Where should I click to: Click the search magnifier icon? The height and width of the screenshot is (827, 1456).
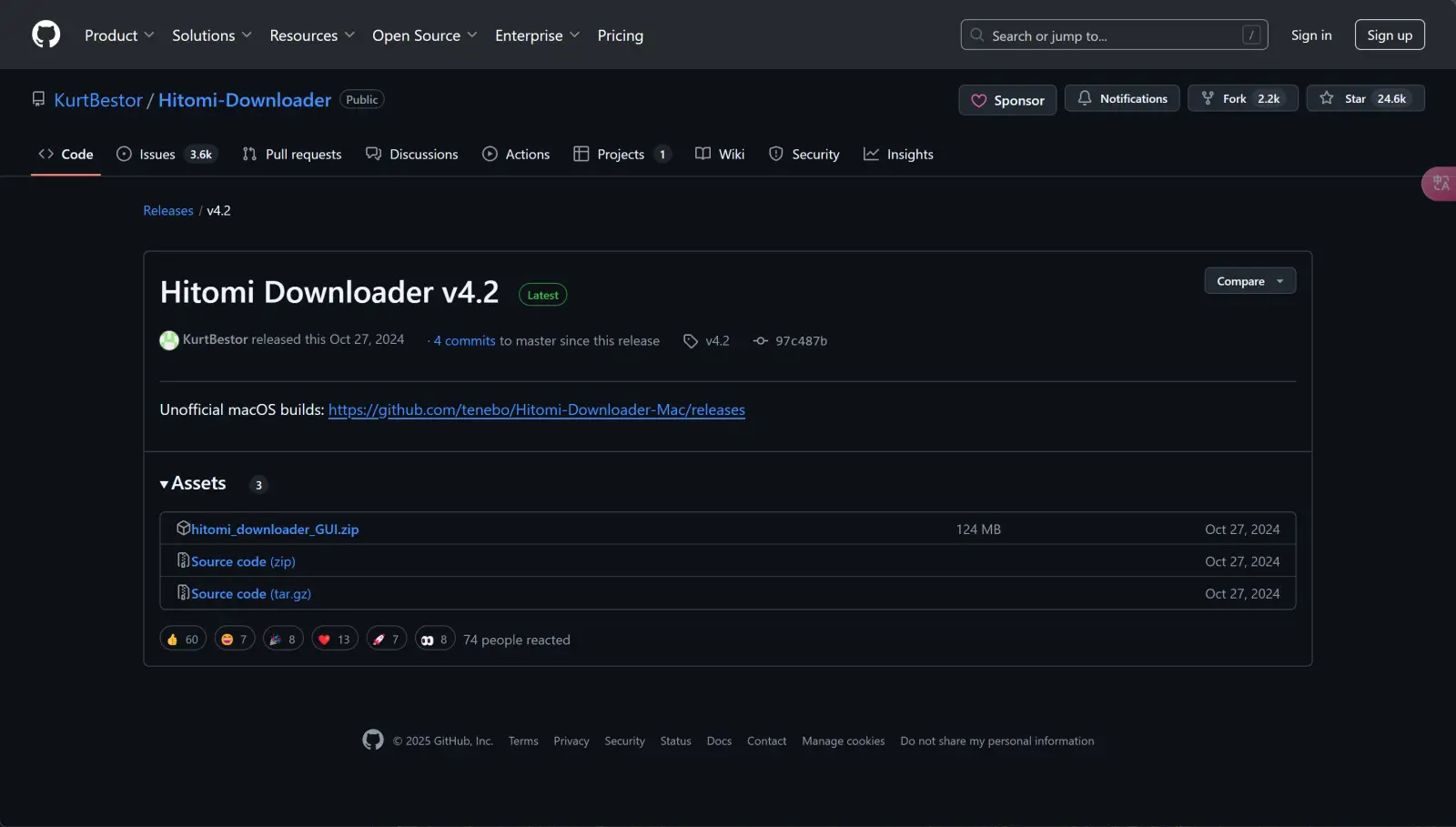(976, 35)
